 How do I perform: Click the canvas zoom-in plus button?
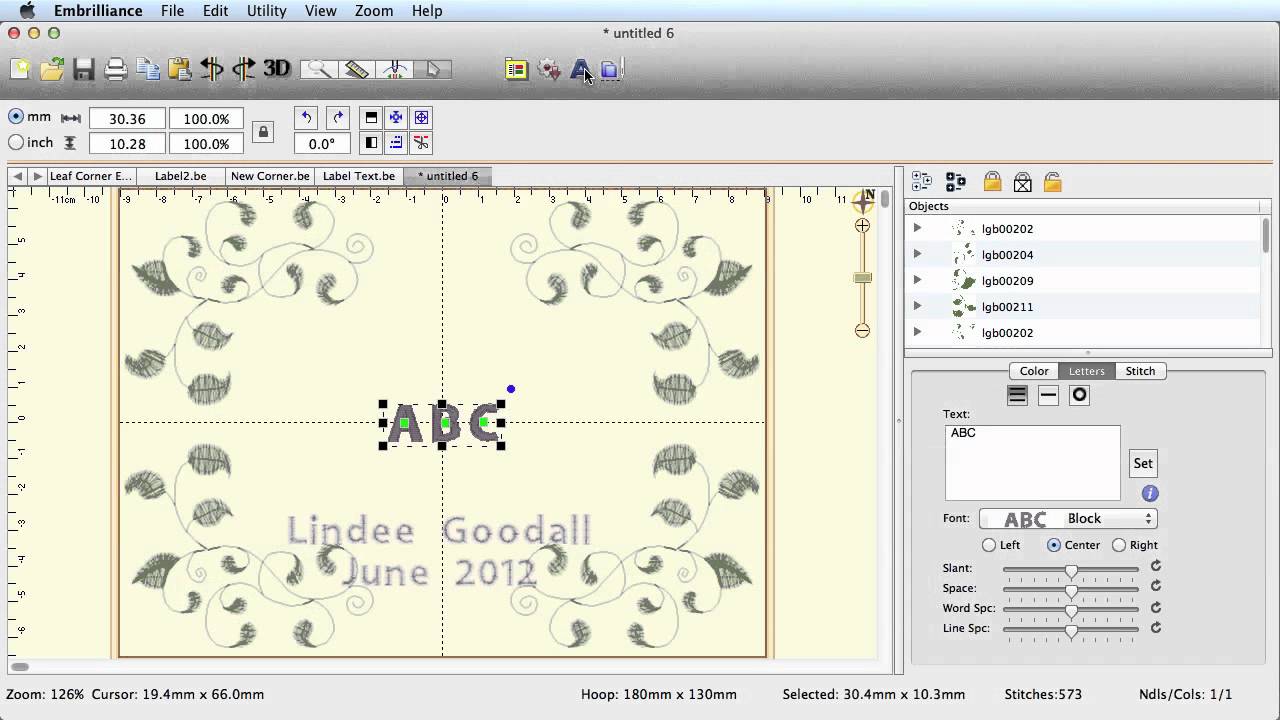862,226
